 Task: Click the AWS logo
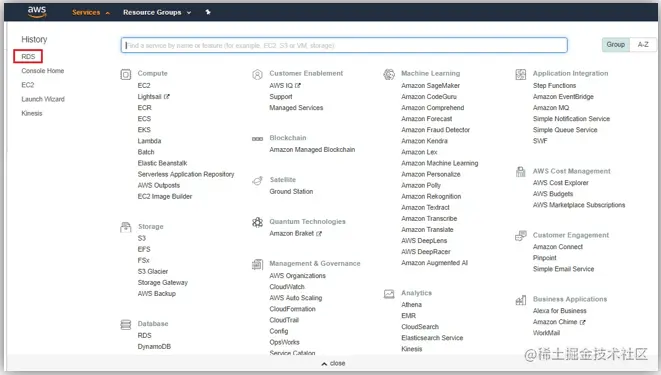(37, 12)
